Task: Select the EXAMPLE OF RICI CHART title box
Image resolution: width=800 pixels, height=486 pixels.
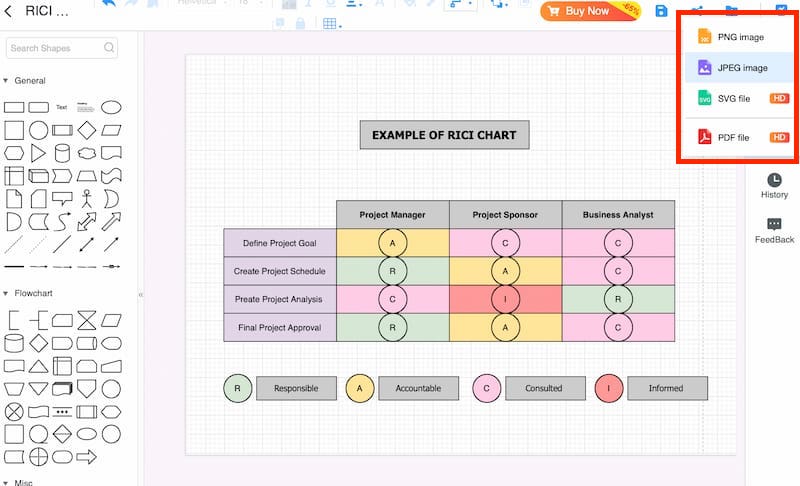Action: 444,135
